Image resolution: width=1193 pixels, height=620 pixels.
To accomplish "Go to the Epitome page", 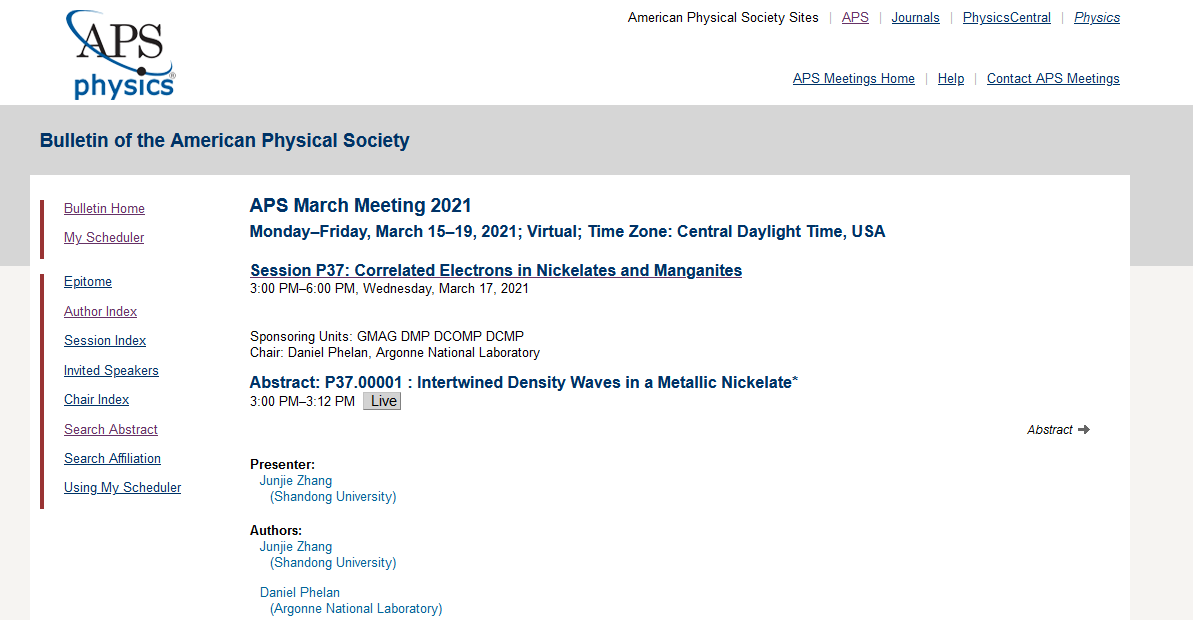I will pyautogui.click(x=88, y=282).
